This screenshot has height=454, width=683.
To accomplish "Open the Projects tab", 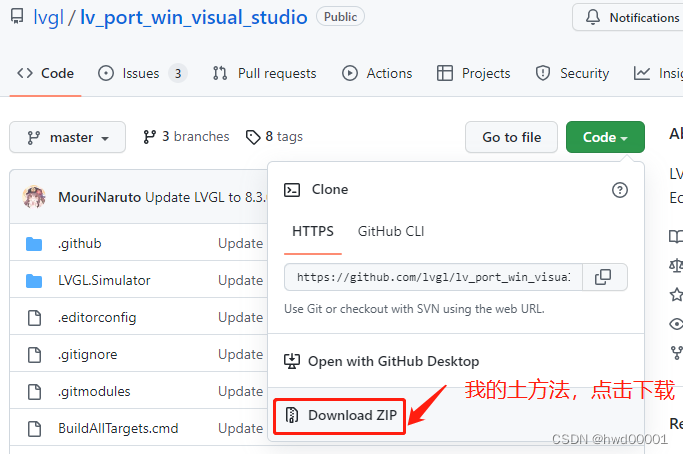I will click(473, 73).
